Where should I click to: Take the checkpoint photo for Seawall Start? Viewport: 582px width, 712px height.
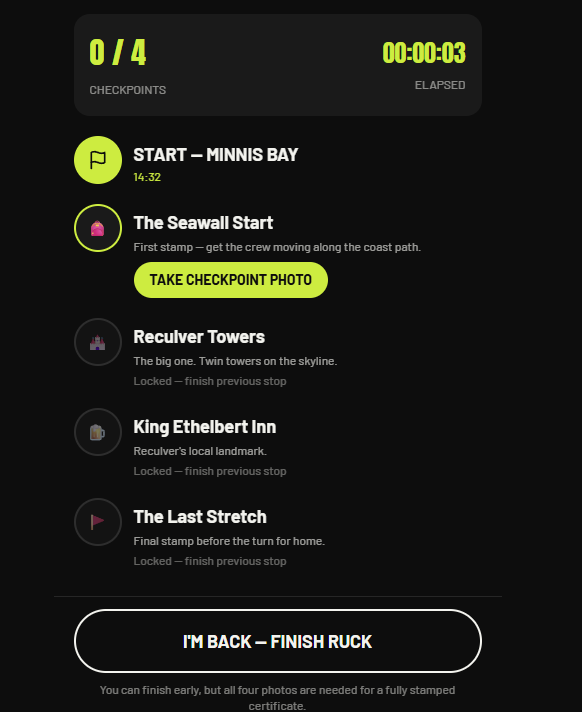(231, 280)
